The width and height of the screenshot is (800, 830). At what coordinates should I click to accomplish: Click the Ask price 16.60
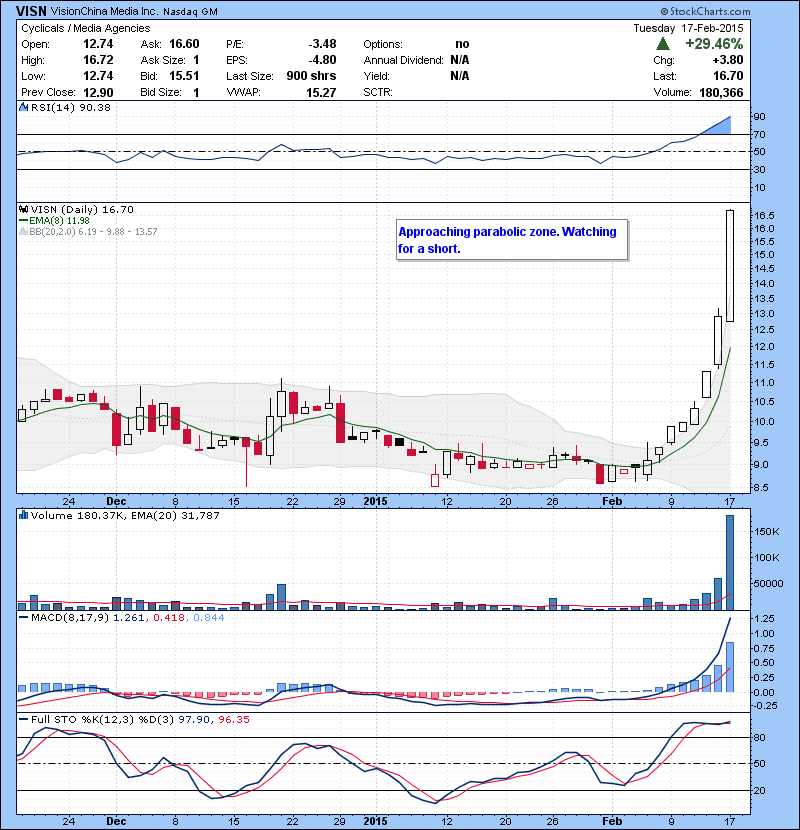point(184,44)
